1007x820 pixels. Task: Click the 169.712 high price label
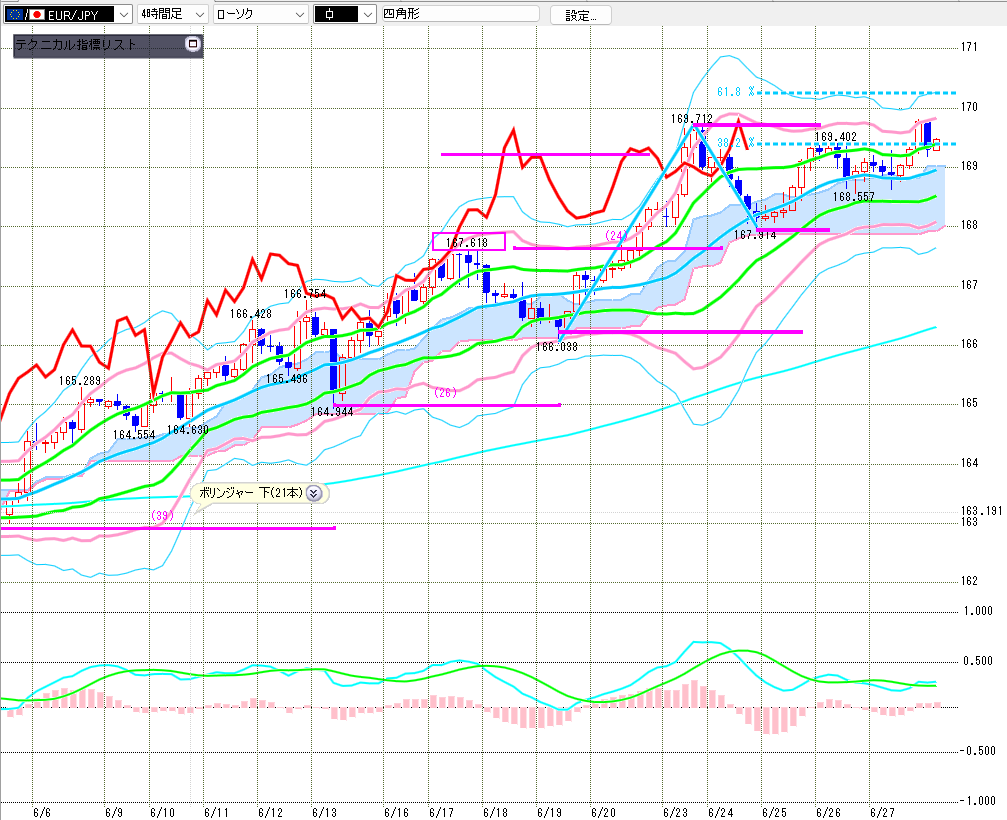[691, 119]
